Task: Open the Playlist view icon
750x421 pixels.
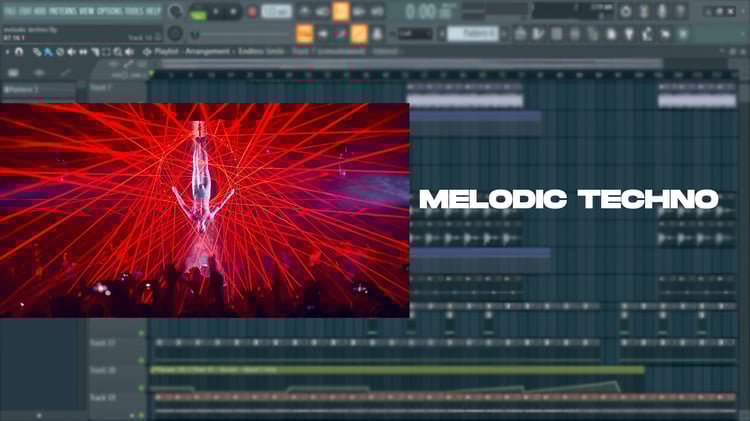Action: click(520, 34)
